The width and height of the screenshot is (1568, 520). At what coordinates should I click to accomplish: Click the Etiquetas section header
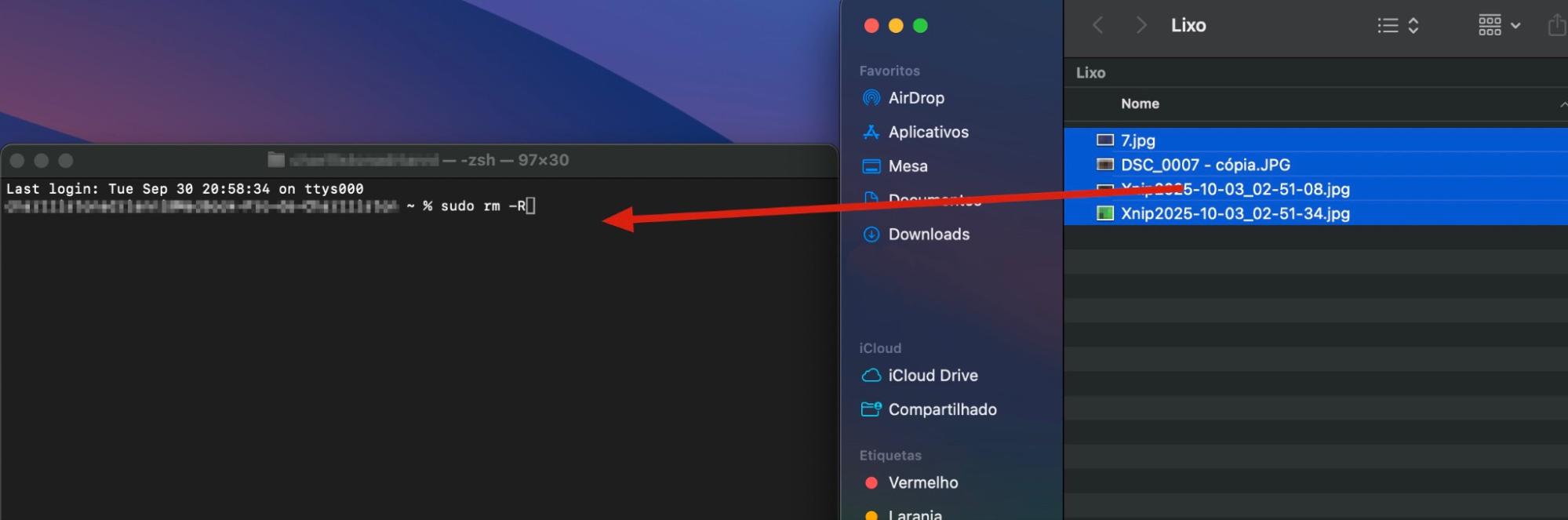click(x=890, y=456)
